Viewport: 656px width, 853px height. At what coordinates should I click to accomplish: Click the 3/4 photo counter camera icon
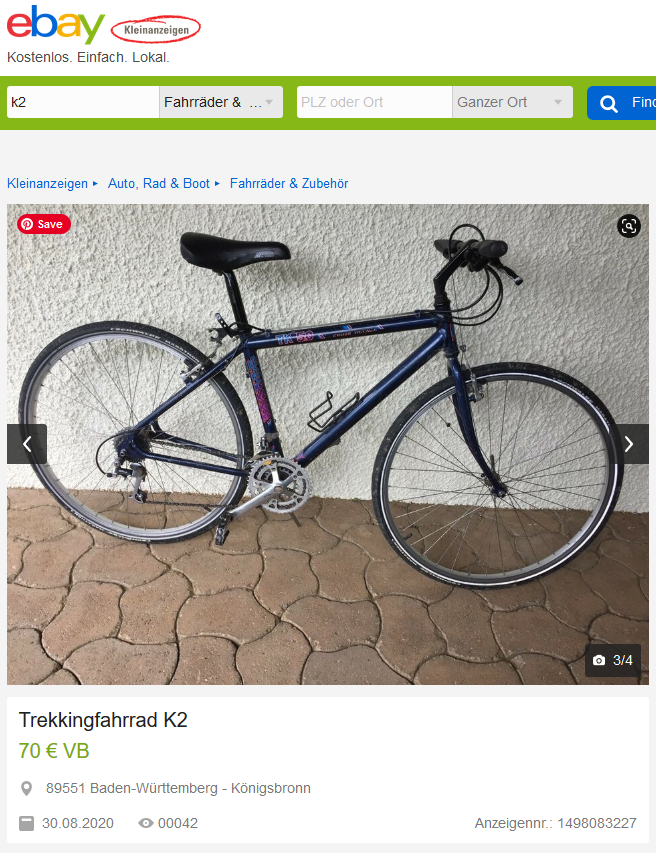[599, 660]
